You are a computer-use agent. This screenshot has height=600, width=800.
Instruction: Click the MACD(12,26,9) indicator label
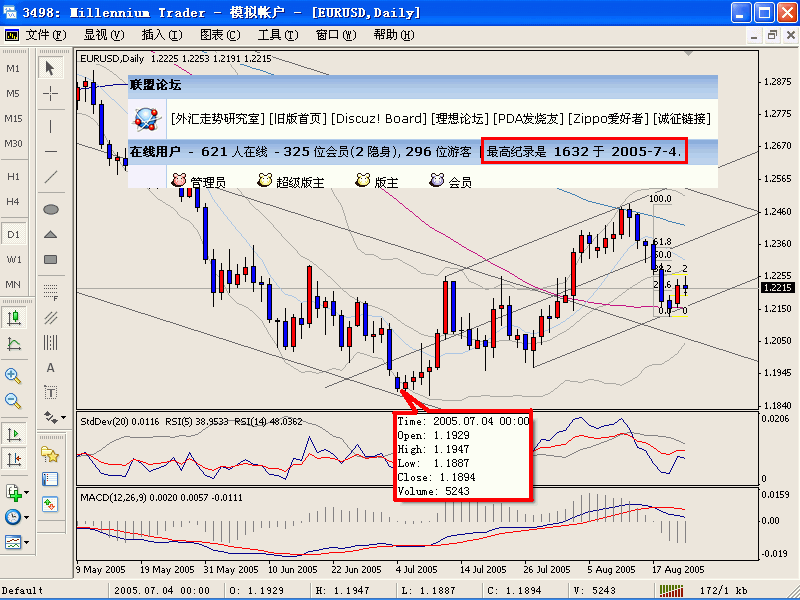[x=161, y=497]
